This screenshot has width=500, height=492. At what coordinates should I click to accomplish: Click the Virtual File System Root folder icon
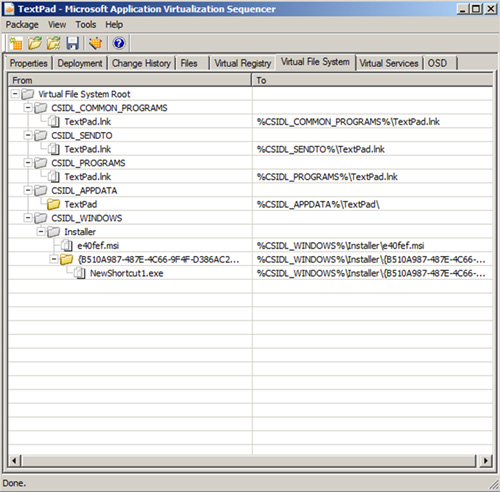(x=28, y=94)
